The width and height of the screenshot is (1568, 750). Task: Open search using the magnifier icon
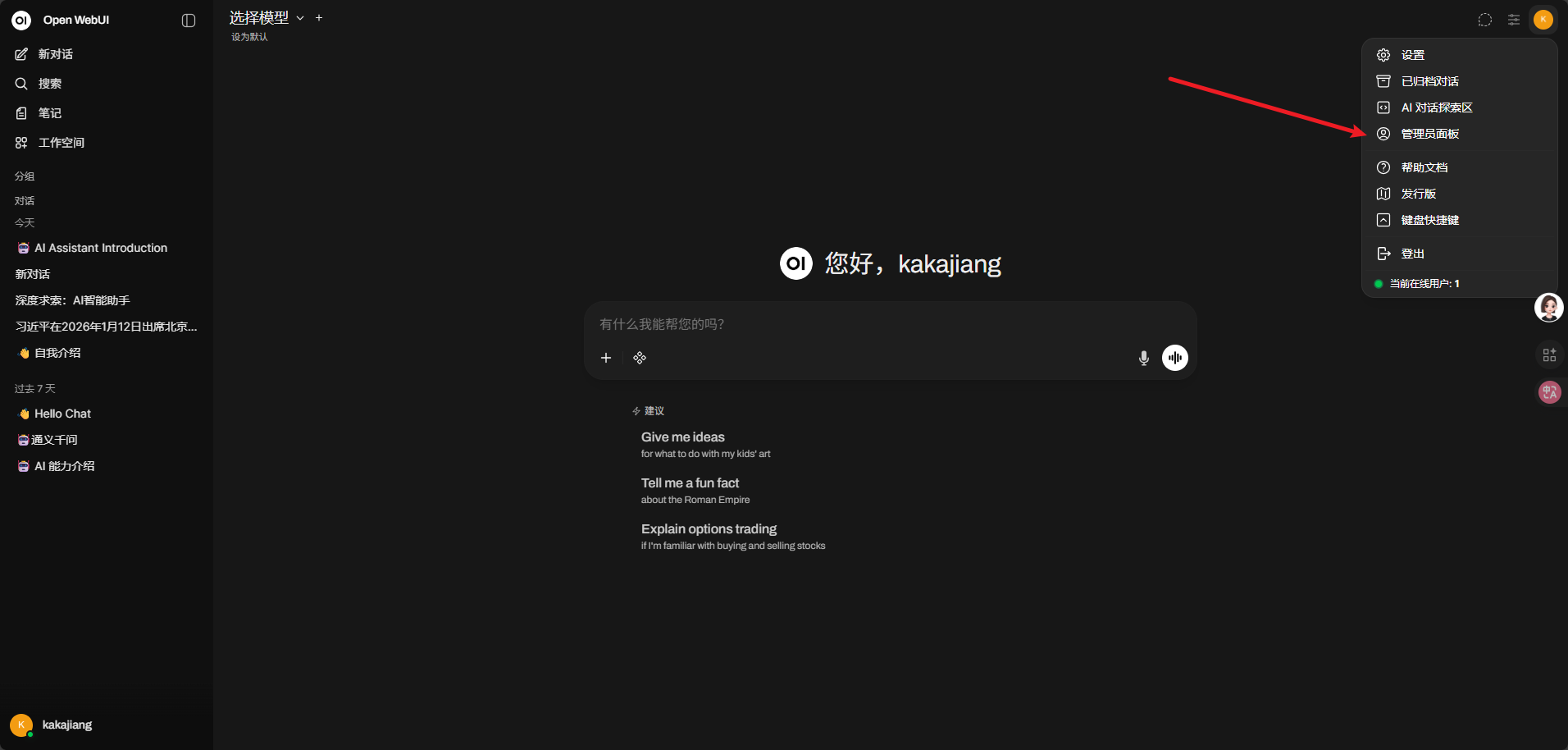tap(21, 83)
